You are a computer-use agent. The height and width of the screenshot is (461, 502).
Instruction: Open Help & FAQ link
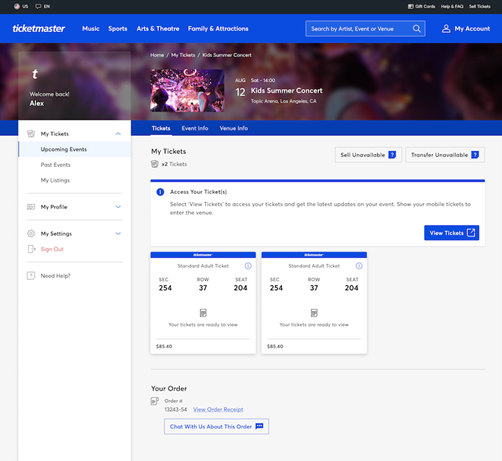(452, 6)
